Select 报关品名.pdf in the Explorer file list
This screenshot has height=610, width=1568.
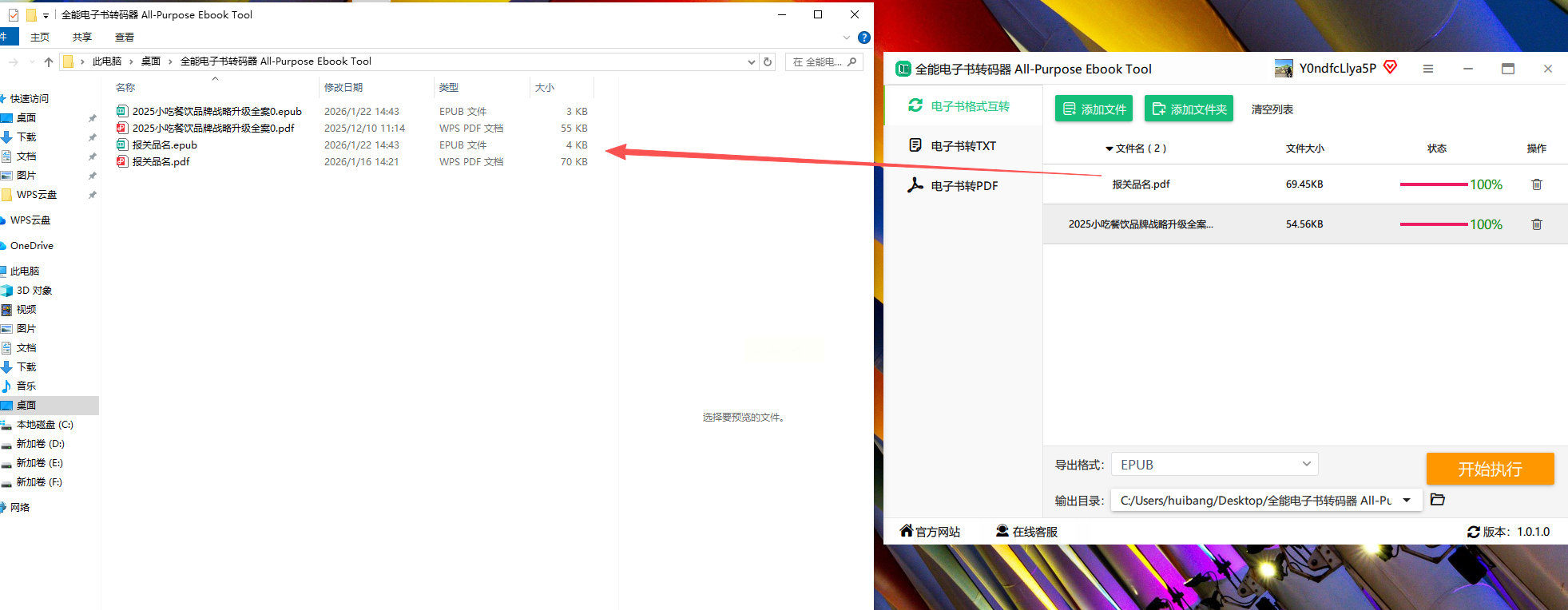pos(161,161)
